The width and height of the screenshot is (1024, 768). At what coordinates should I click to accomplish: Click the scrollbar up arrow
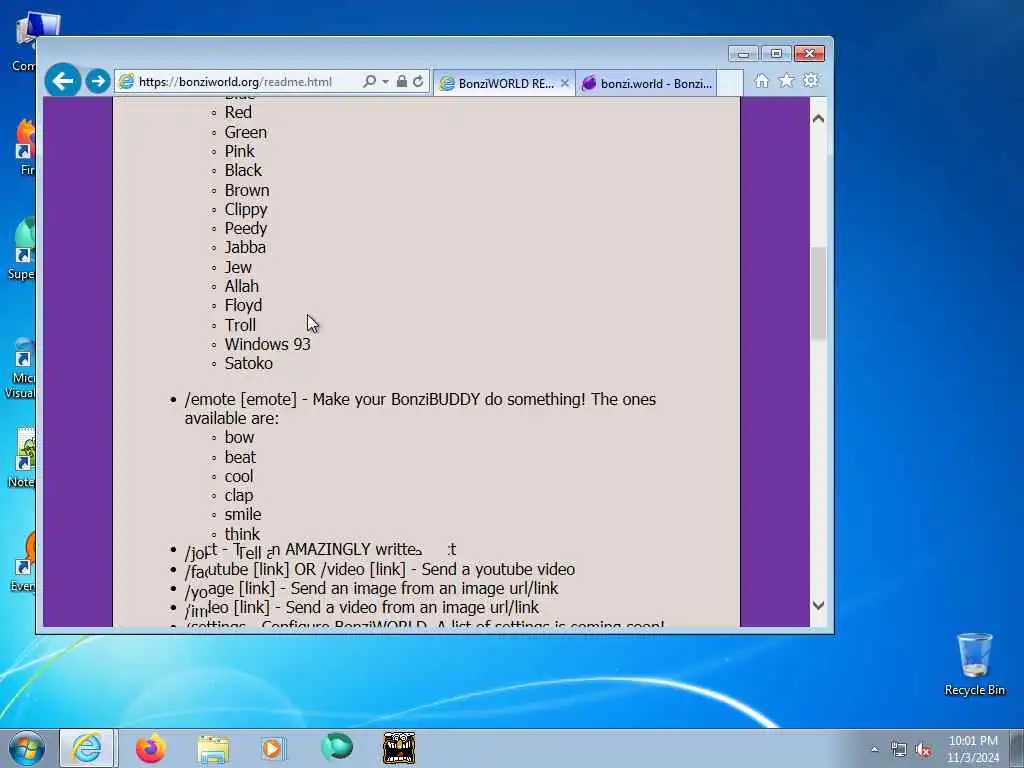818,119
